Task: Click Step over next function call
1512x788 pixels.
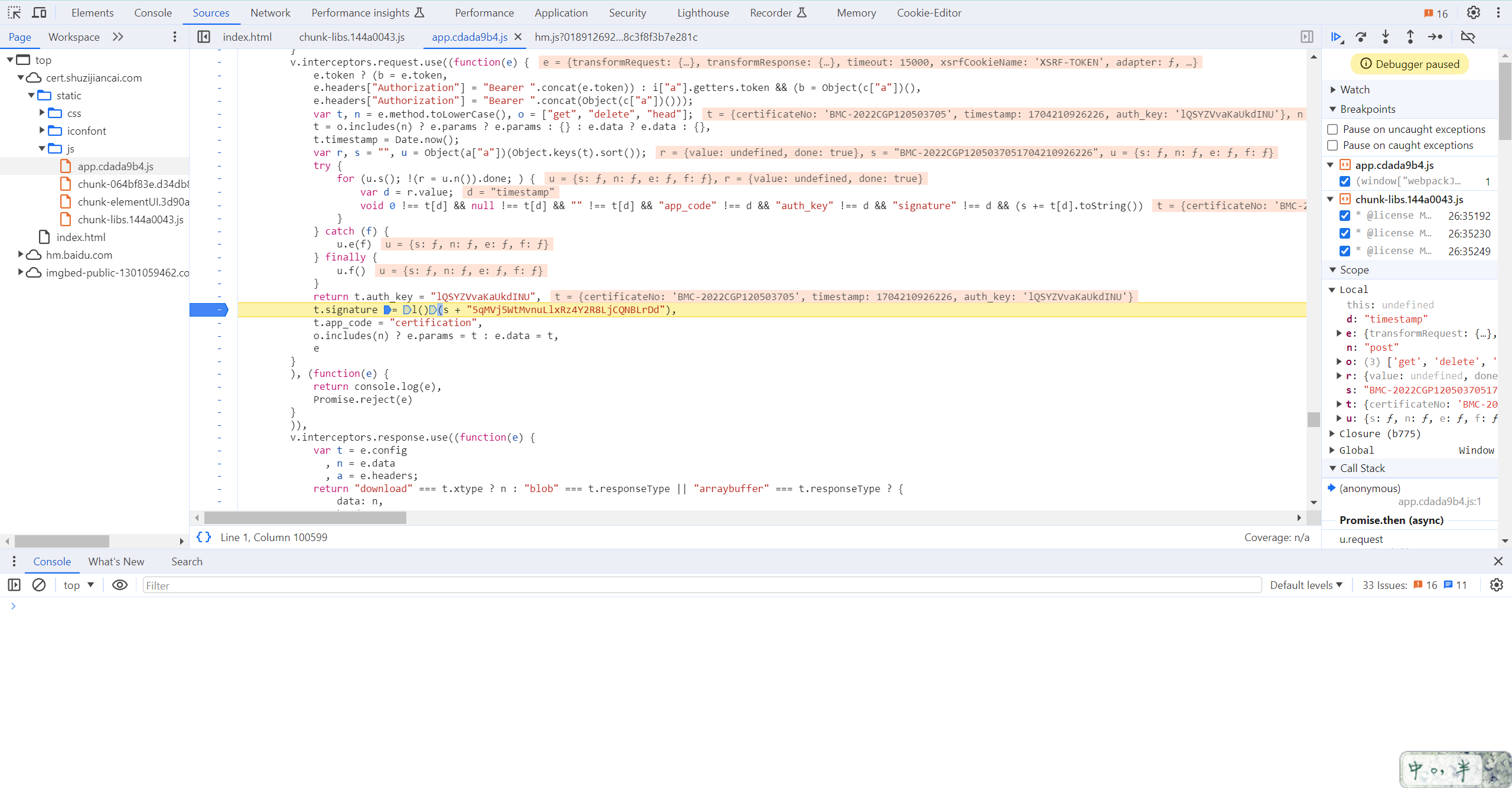Action: pos(1361,37)
